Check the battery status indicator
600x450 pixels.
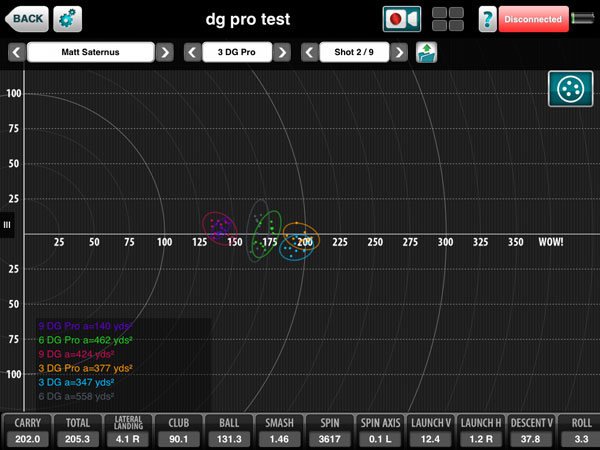point(583,18)
